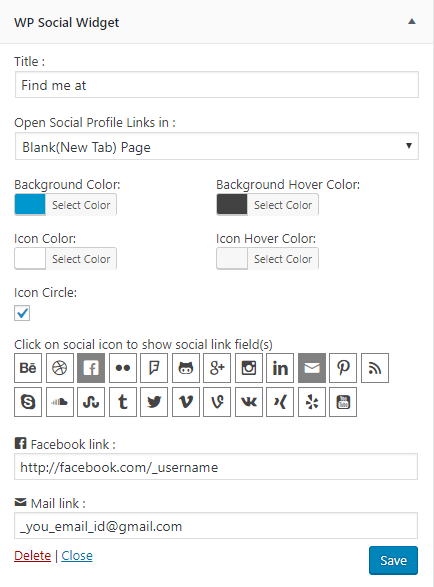This screenshot has height=587, width=434.
Task: Select the Instagram social icon
Action: pyautogui.click(x=249, y=368)
